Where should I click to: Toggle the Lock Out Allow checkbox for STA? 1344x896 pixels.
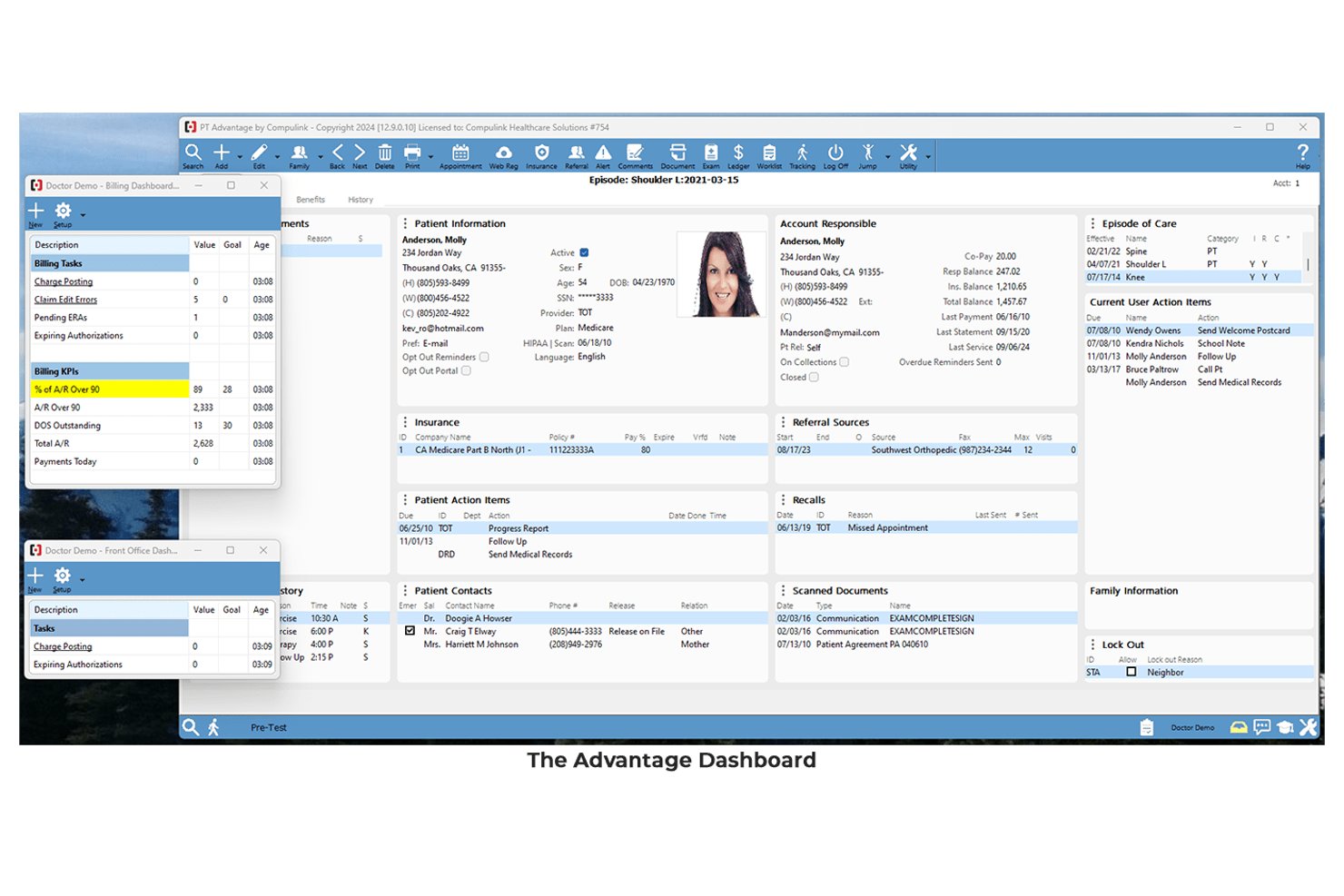[1131, 672]
